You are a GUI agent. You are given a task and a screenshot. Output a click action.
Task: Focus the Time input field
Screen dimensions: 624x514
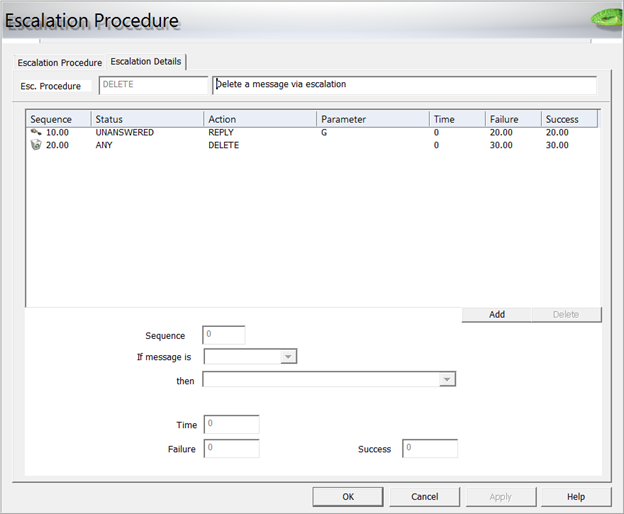coord(231,425)
